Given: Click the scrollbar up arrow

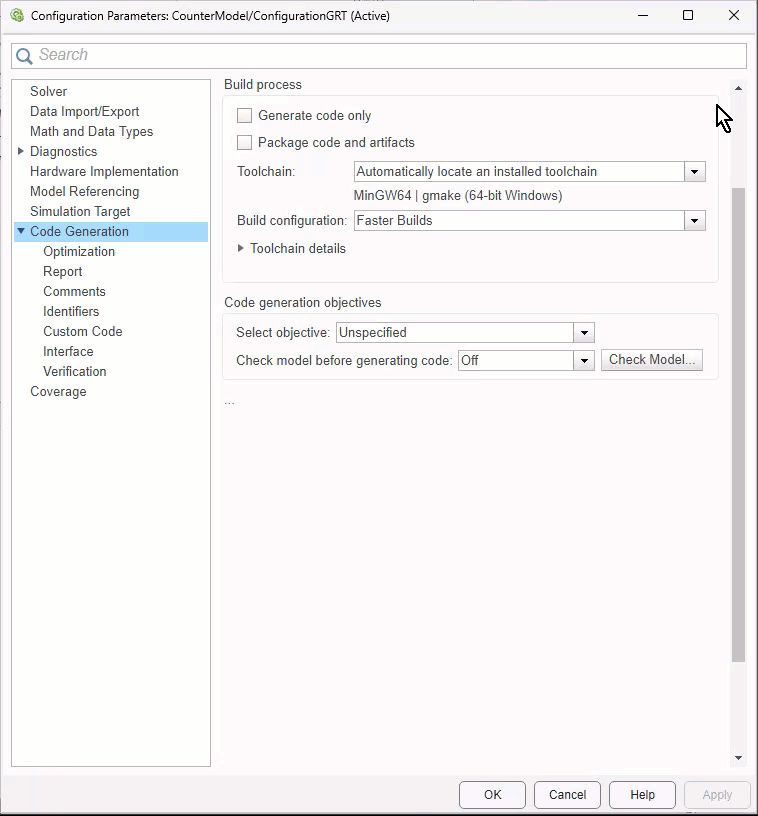Looking at the screenshot, I should 739,89.
